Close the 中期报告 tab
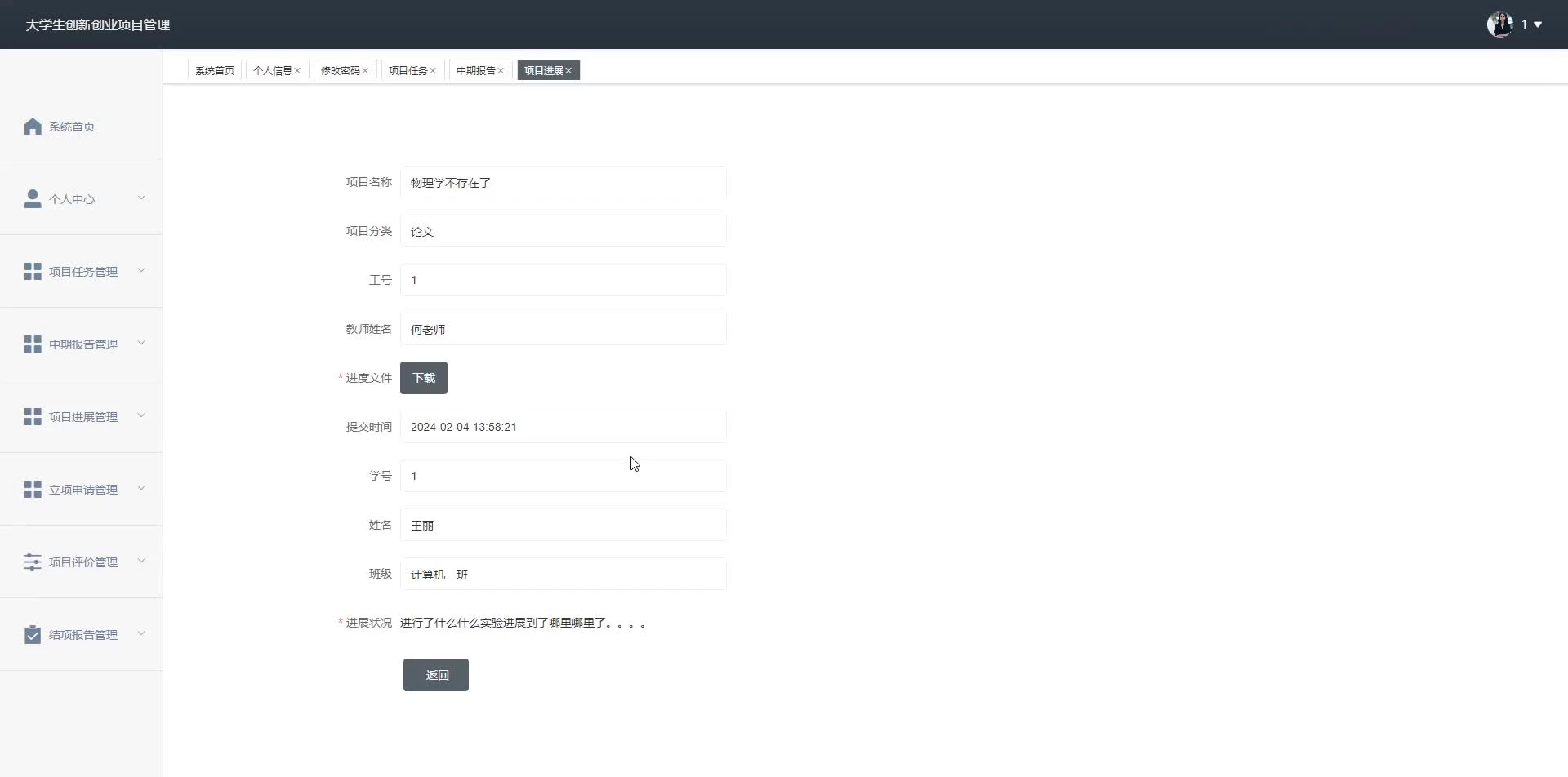This screenshot has width=1568, height=777. (x=501, y=71)
